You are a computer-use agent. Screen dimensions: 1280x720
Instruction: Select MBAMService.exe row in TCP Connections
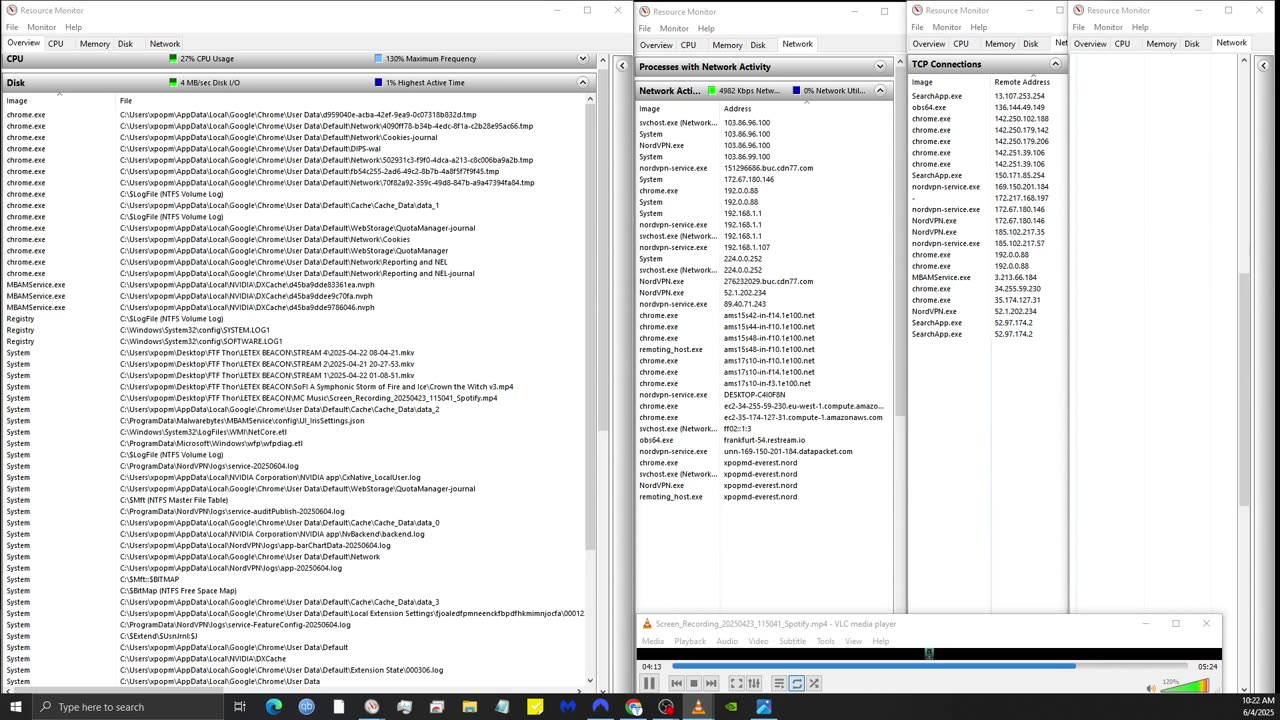coord(986,278)
